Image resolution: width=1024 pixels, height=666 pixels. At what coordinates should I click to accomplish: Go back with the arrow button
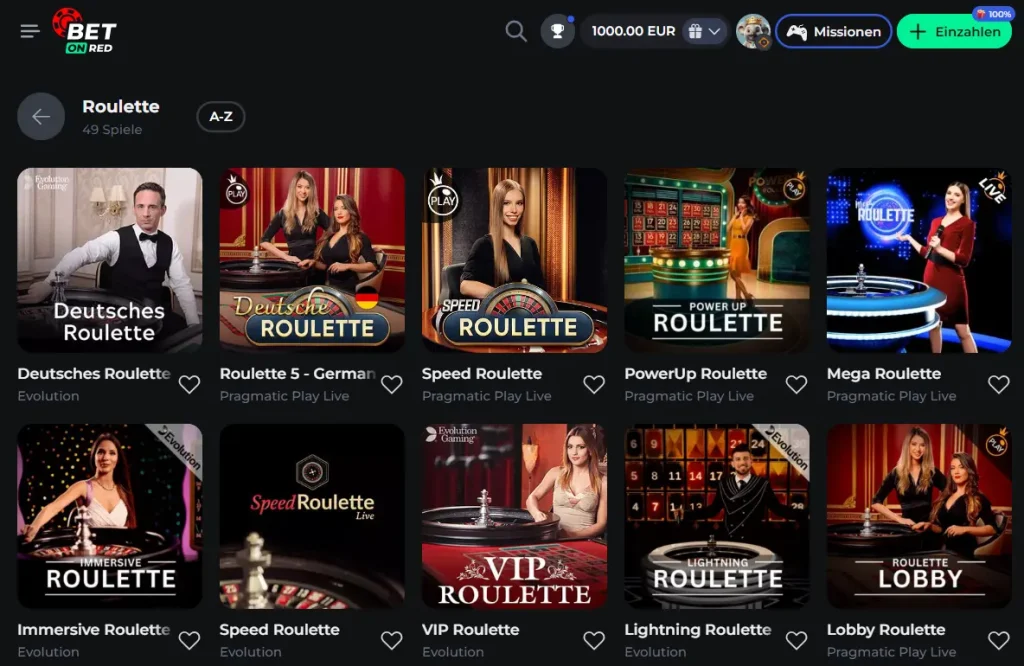41,117
